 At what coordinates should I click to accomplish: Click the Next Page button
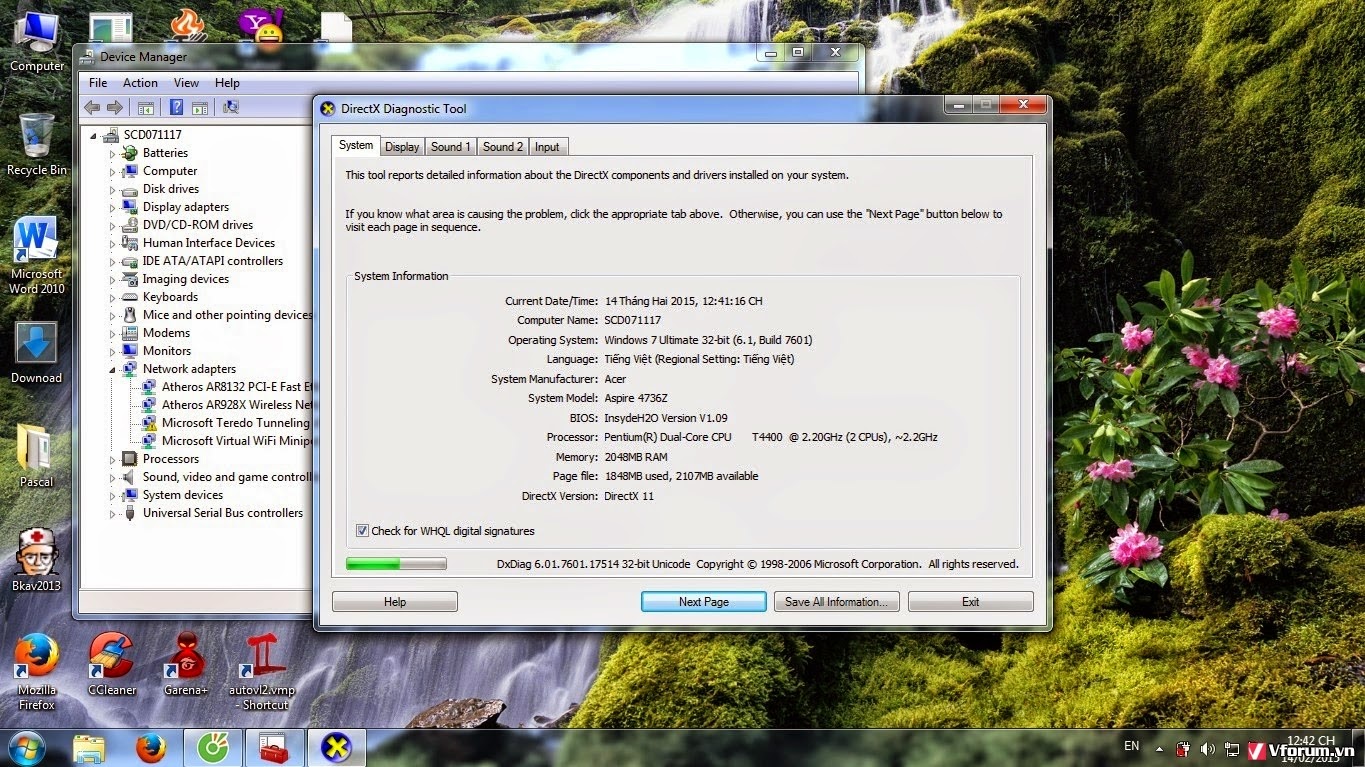(x=704, y=602)
